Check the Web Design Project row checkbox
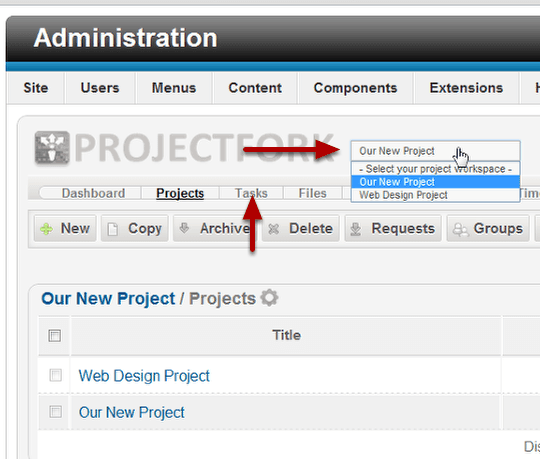The height and width of the screenshot is (459, 540). [x=55, y=375]
